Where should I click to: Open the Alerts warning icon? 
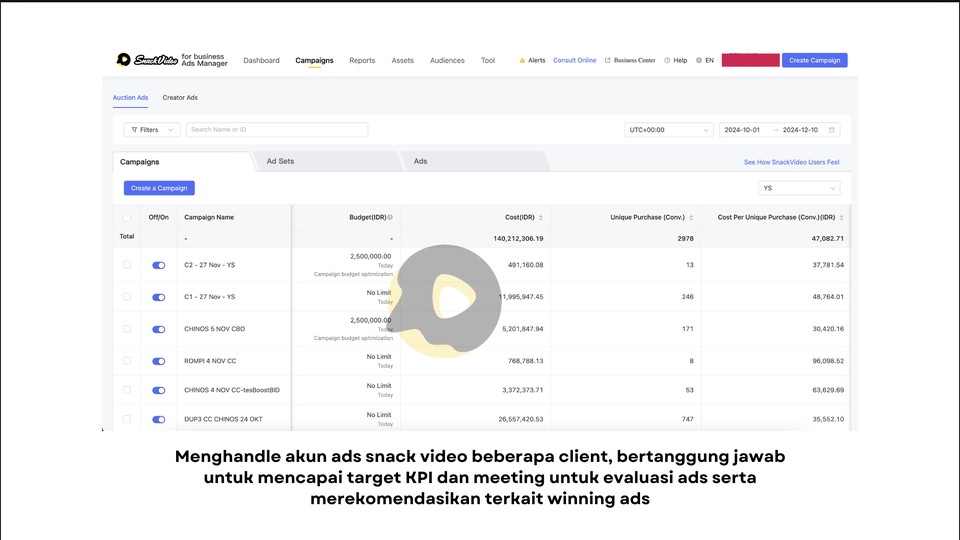522,61
